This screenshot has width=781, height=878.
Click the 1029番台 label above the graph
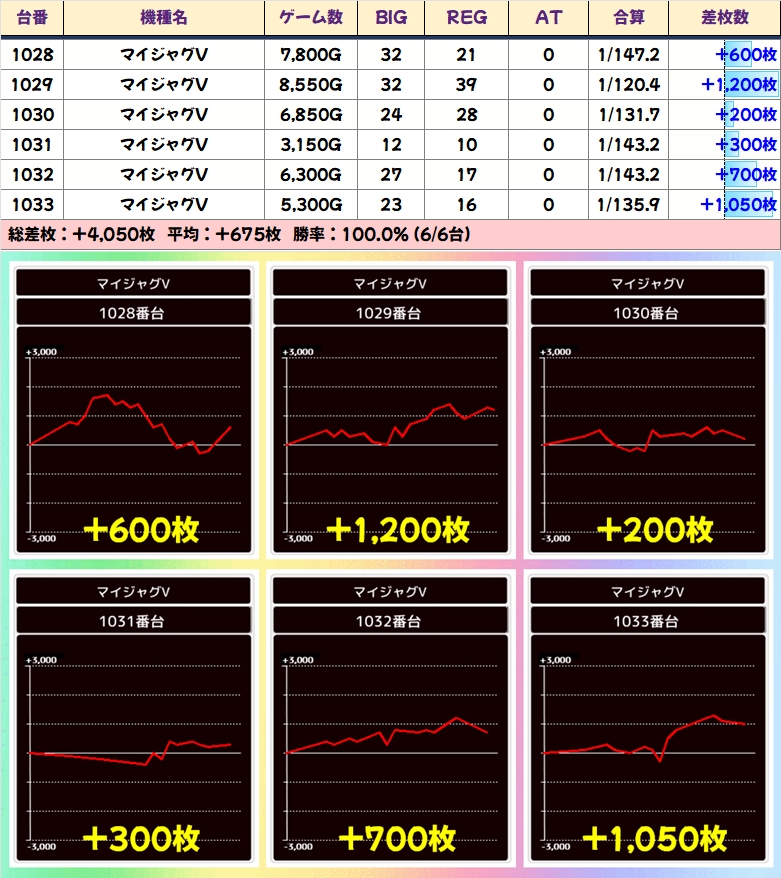click(x=388, y=313)
